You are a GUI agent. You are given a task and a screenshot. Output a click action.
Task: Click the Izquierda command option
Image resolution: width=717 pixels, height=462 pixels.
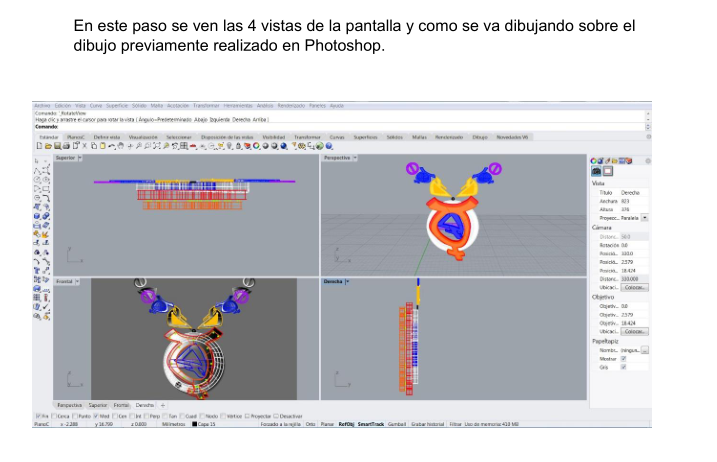point(219,119)
